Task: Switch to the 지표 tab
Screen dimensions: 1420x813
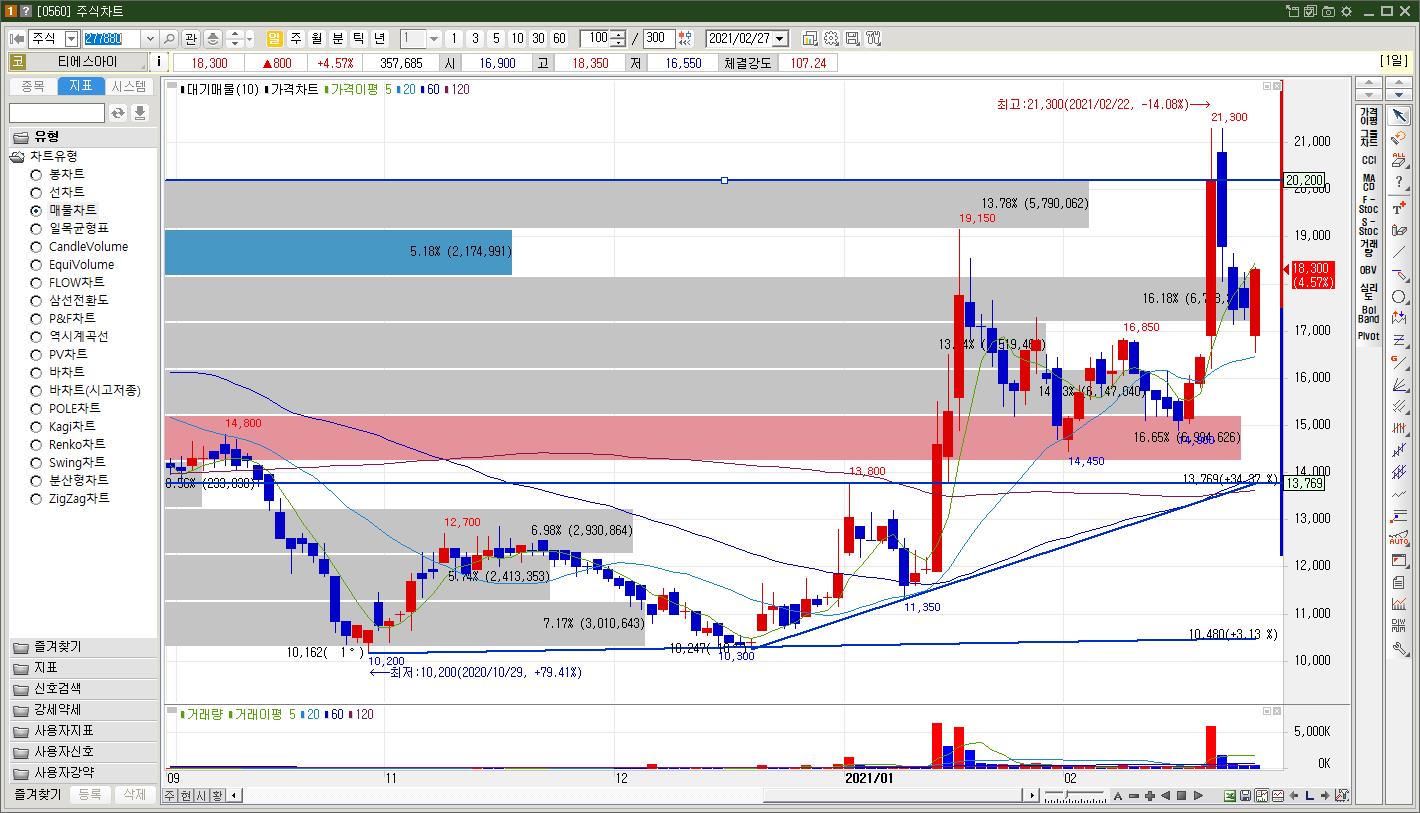Action: tap(81, 86)
